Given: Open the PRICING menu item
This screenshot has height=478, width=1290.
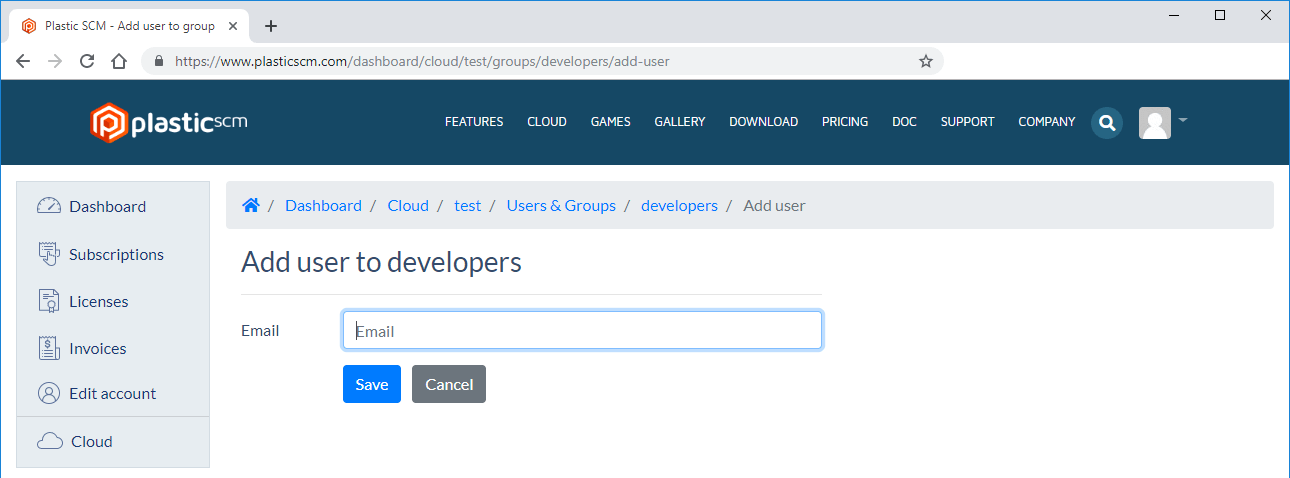Looking at the screenshot, I should [x=845, y=122].
